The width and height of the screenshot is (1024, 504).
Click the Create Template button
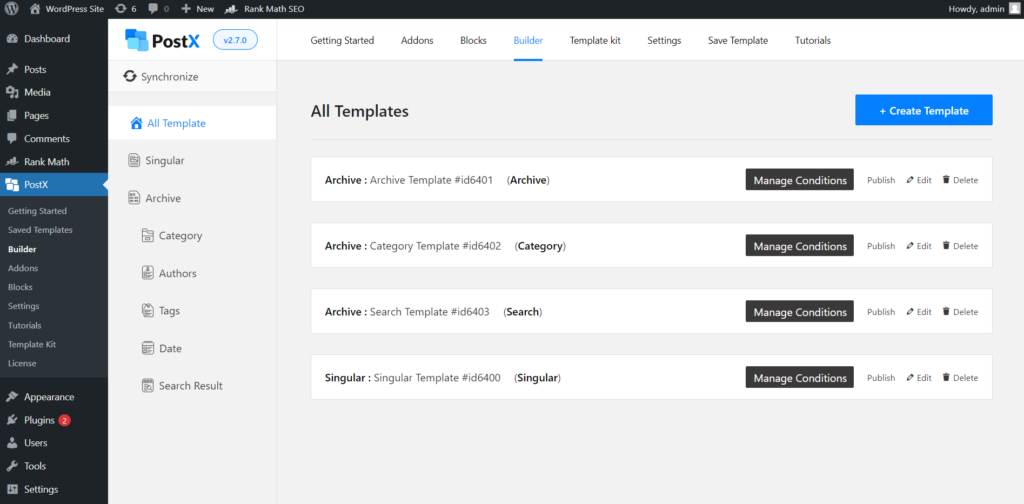point(923,110)
